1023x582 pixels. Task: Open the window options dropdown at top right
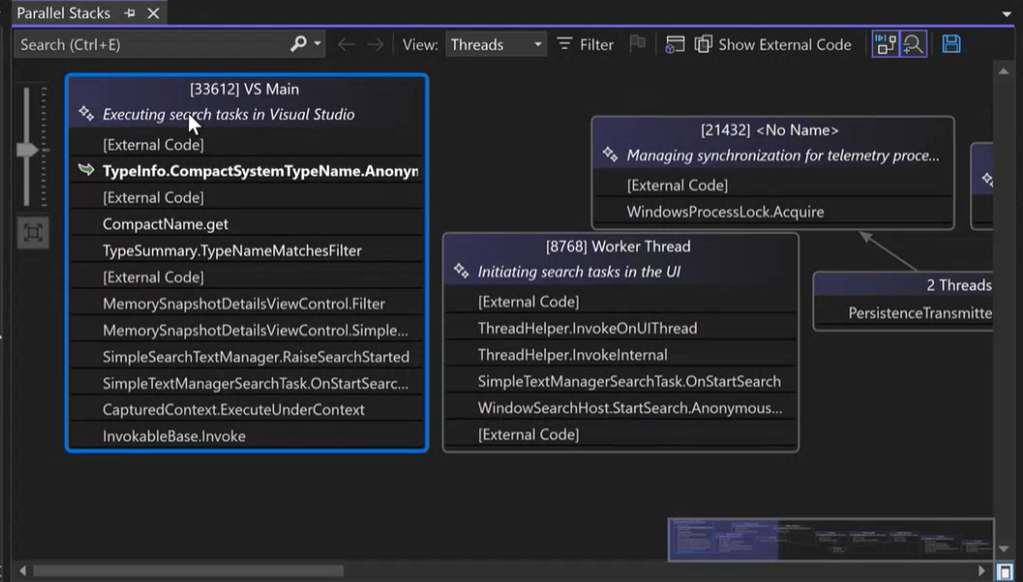pyautogui.click(x=1006, y=14)
